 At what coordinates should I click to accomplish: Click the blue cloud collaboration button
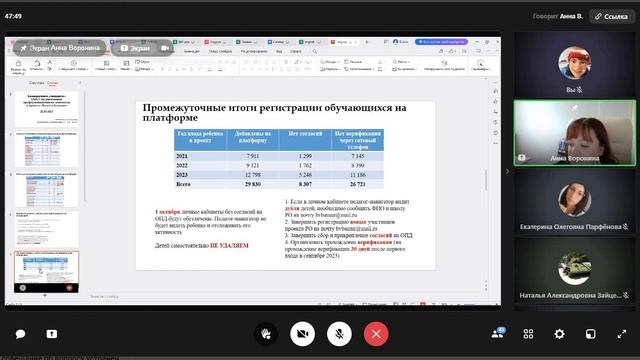[x=441, y=42]
